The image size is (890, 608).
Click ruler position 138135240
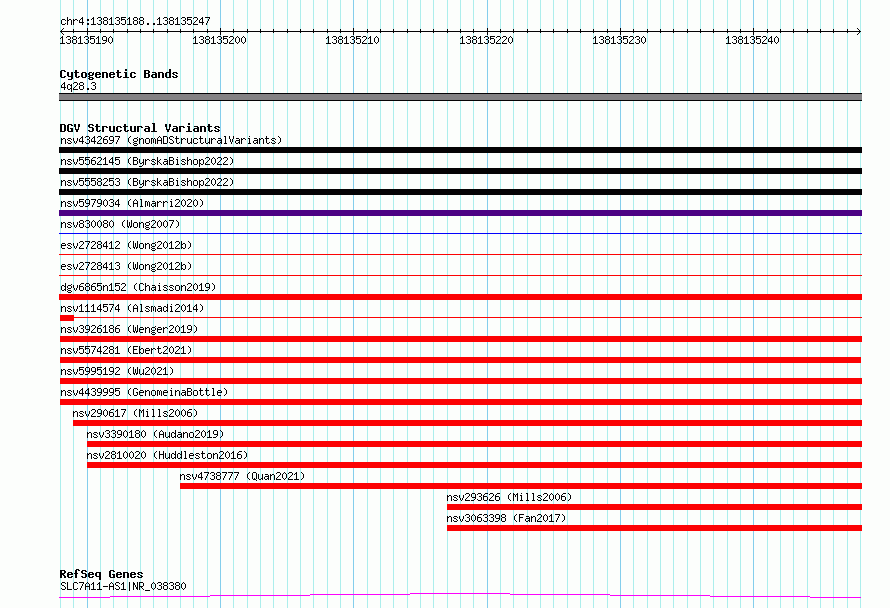752,40
